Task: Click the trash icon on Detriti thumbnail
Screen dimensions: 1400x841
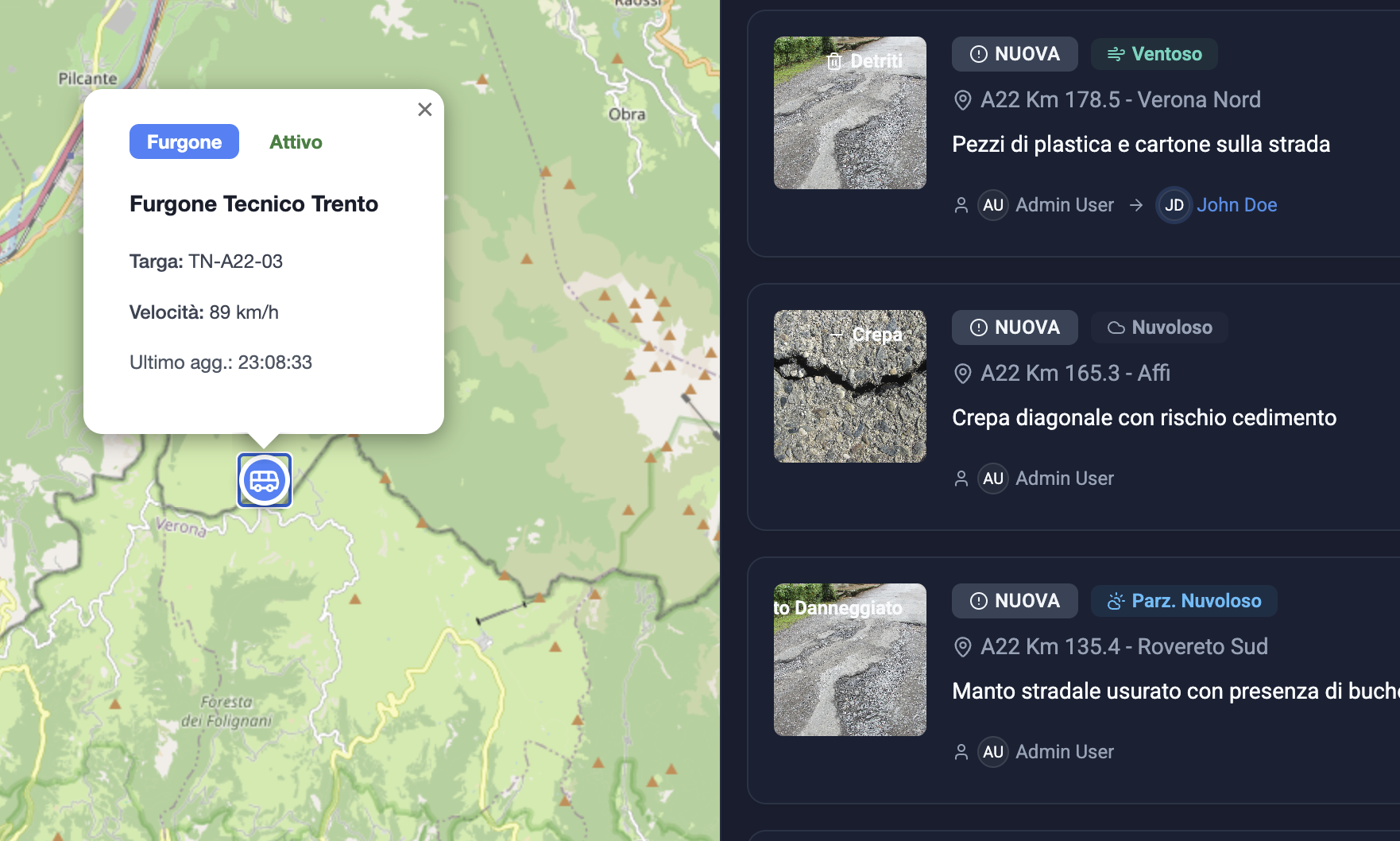Action: tap(833, 61)
